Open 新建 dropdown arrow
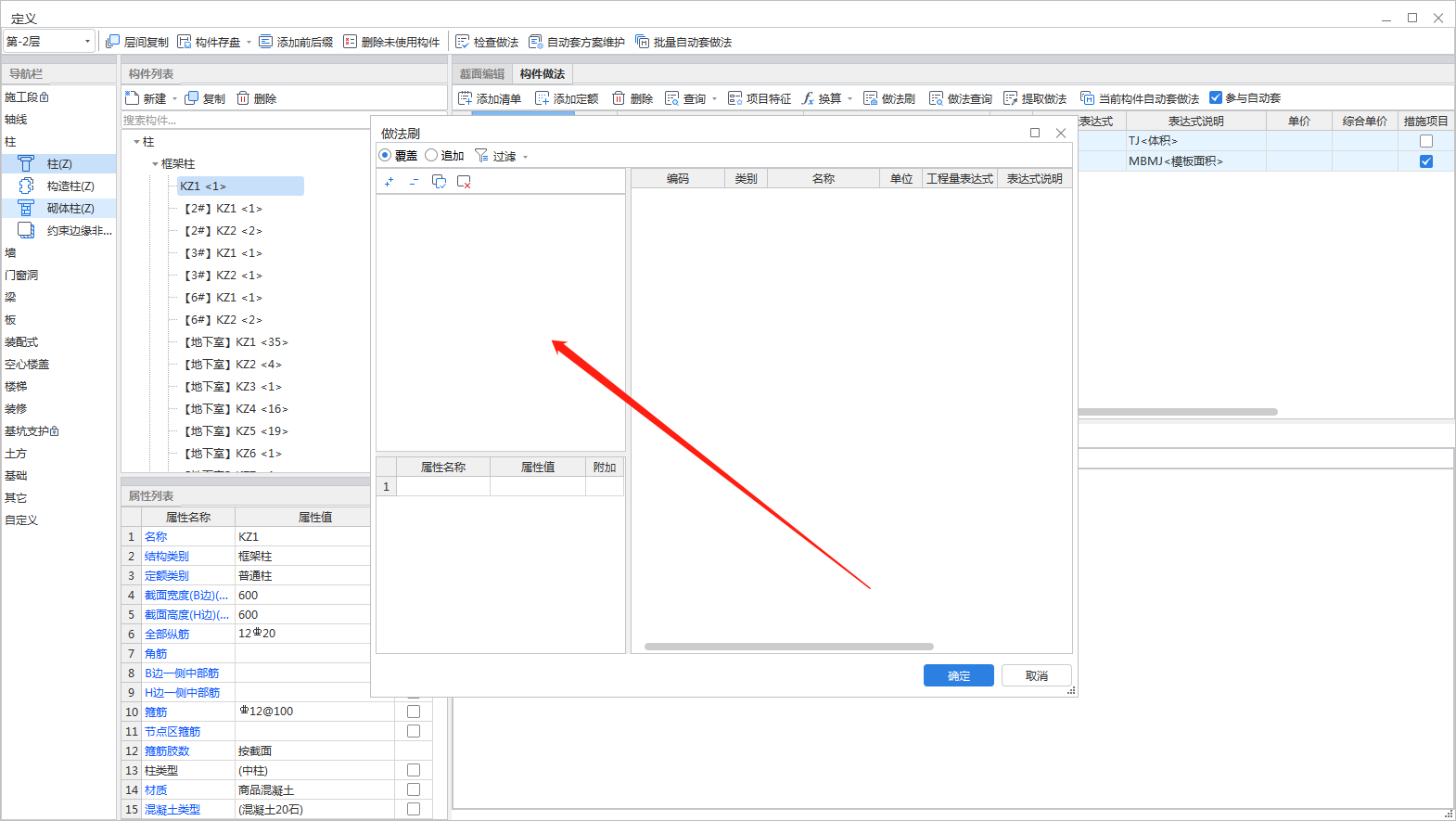This screenshot has height=821, width=1456. tap(174, 99)
